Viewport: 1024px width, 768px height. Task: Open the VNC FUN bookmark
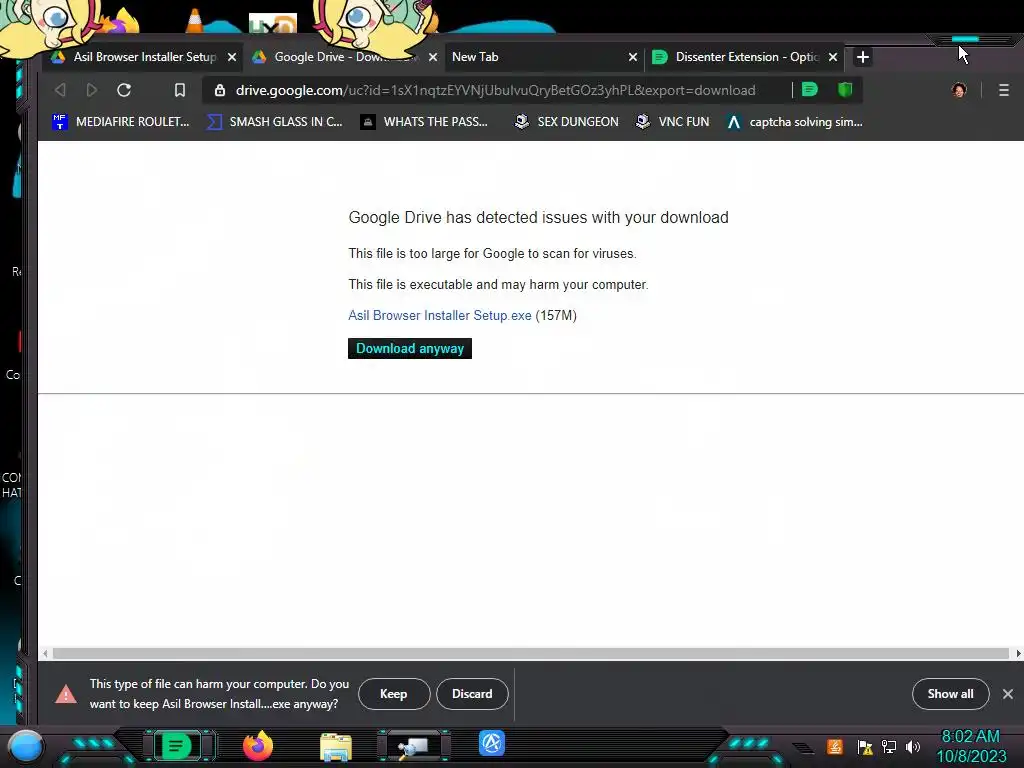click(x=672, y=121)
